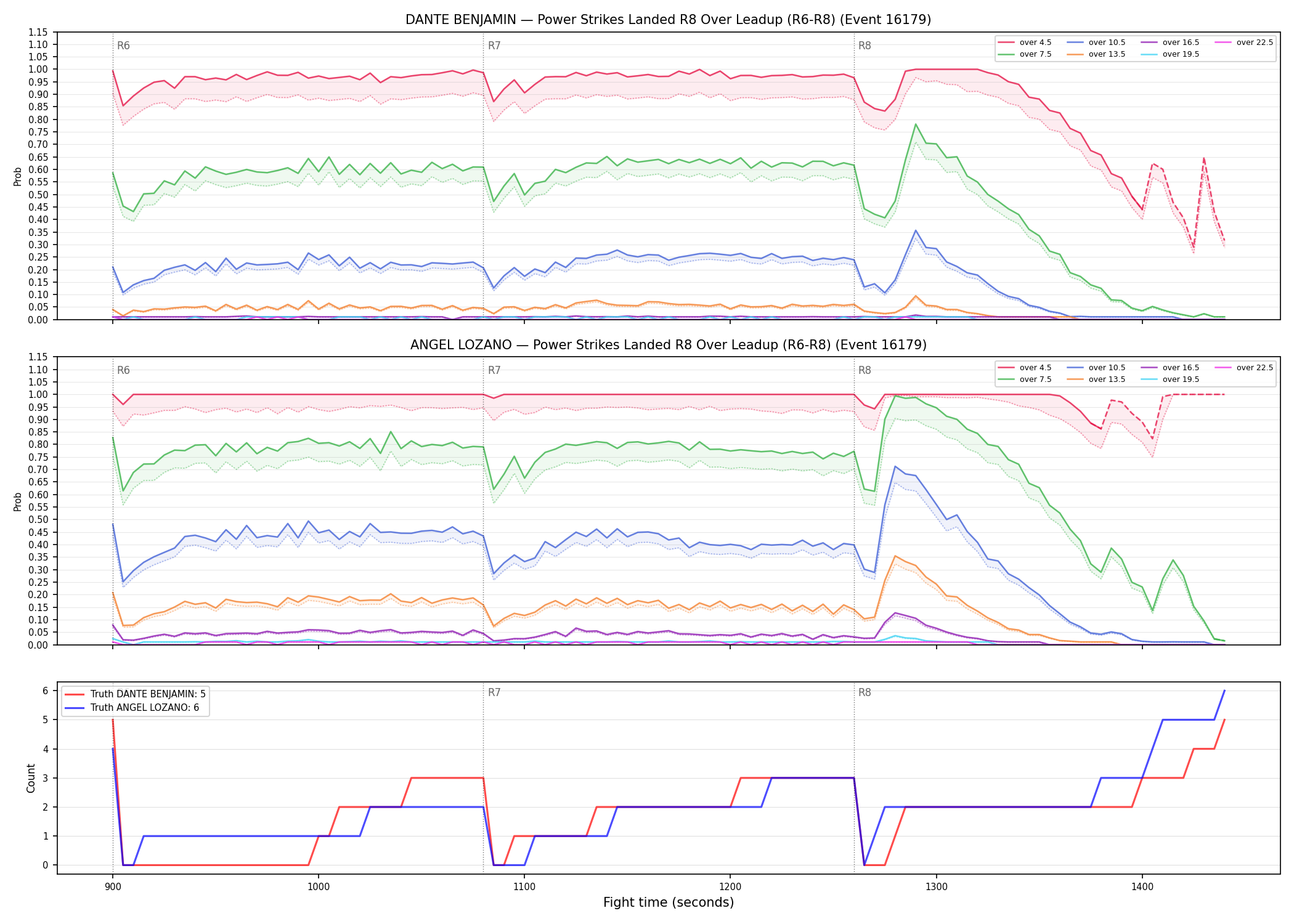
Task: Click the 0.75 y-tick in Angel Lozano chart
Action: pyautogui.click(x=38, y=457)
